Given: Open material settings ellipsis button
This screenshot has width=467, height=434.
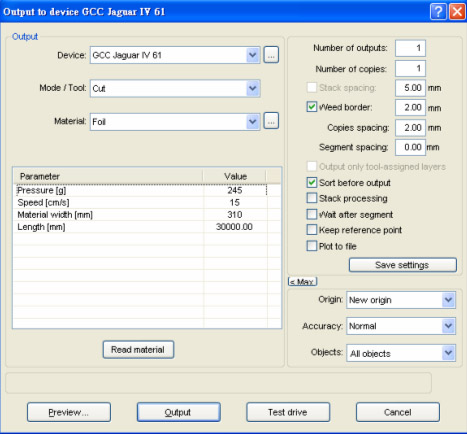Looking at the screenshot, I should 271,121.
